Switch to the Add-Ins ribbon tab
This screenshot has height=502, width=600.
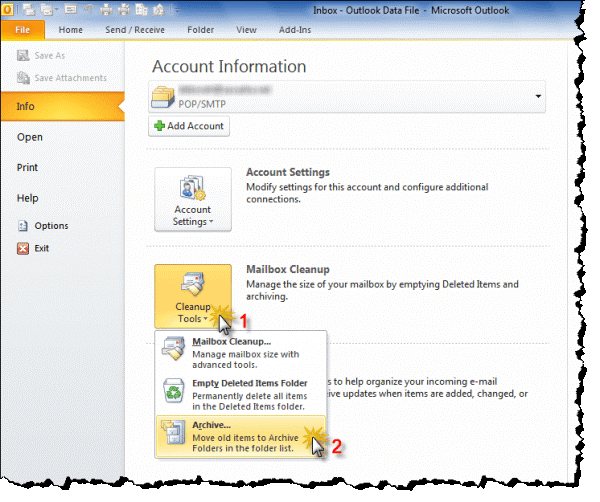click(x=295, y=30)
